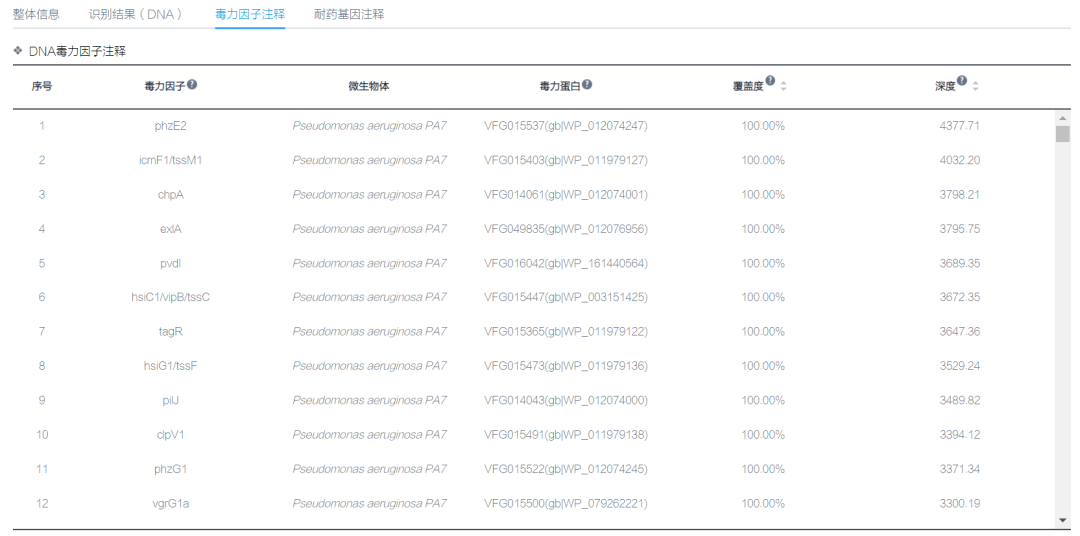The height and width of the screenshot is (536, 1080).
Task: Sort table by 覆盖度 sort arrows
Action: click(783, 86)
